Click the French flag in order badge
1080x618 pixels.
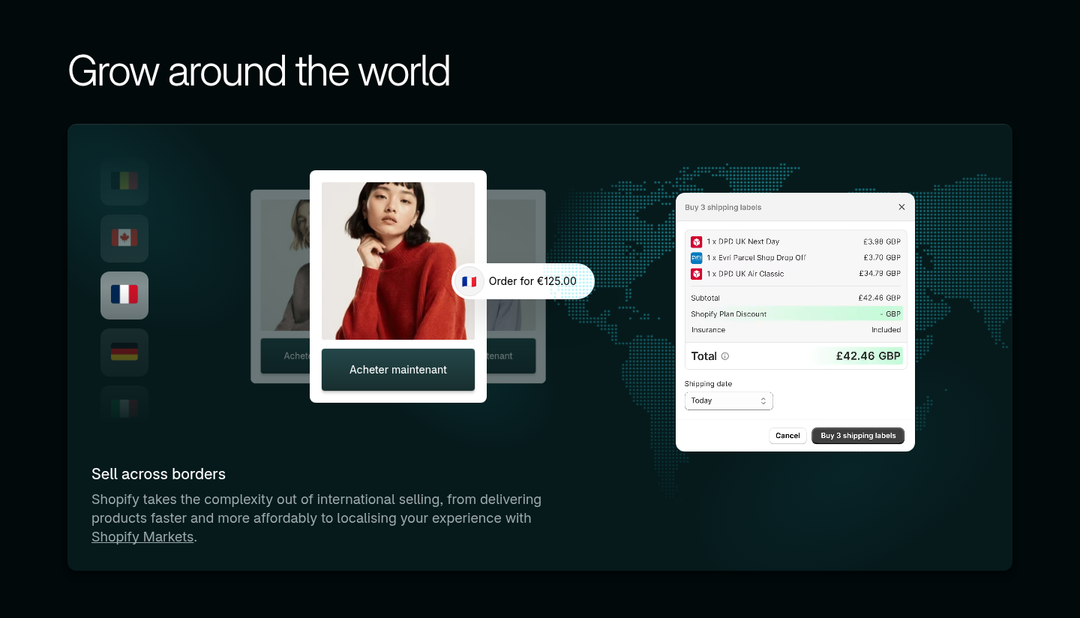(x=469, y=281)
